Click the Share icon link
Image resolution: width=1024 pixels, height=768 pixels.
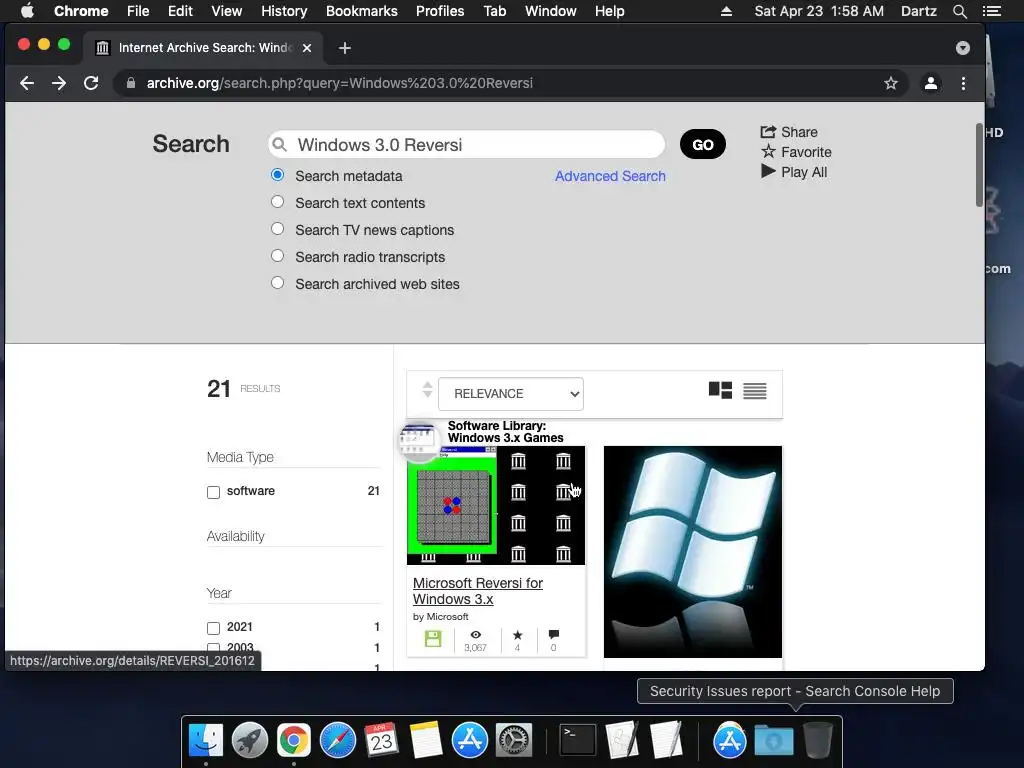789,132
